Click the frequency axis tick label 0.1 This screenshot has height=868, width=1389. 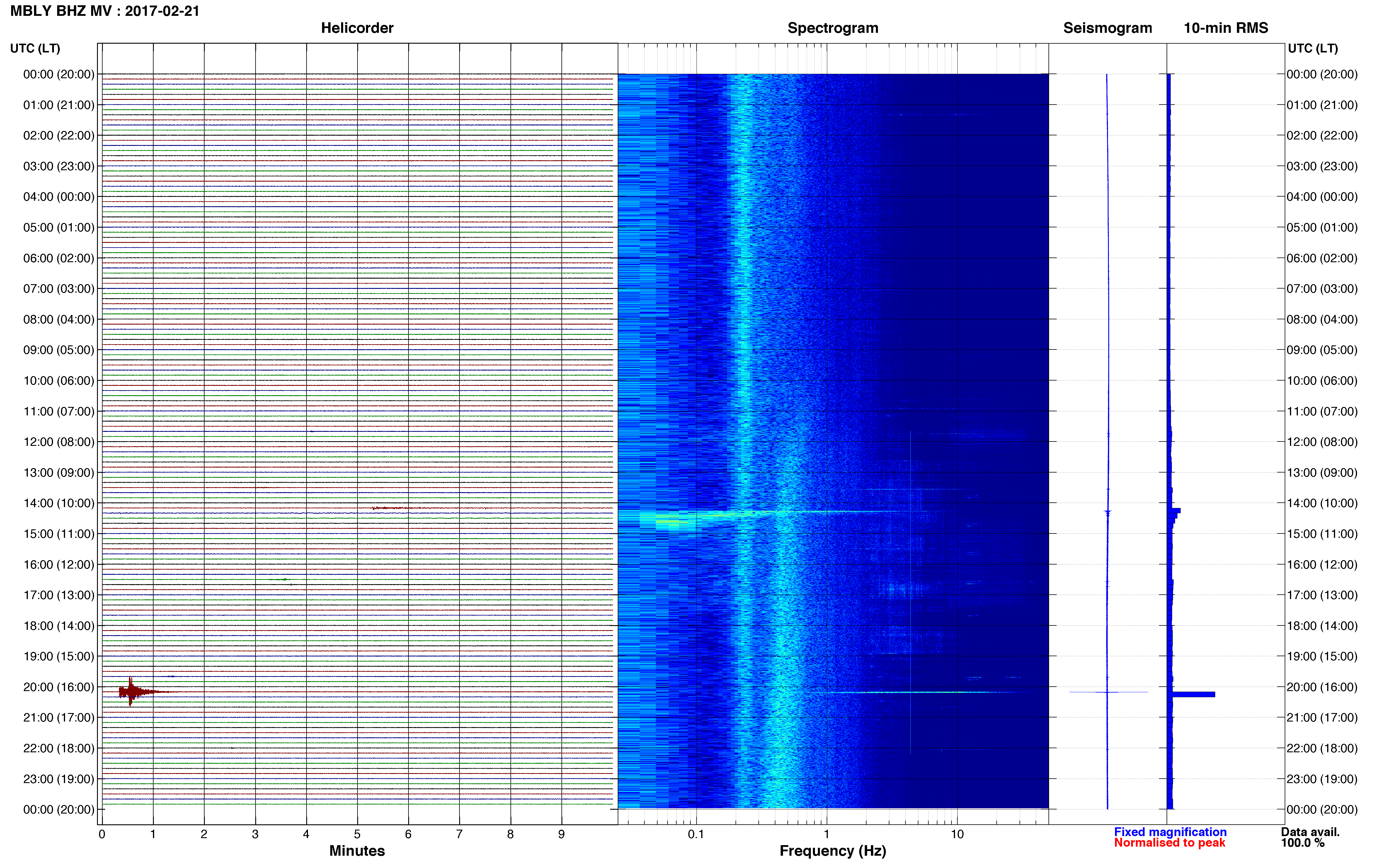(x=696, y=834)
